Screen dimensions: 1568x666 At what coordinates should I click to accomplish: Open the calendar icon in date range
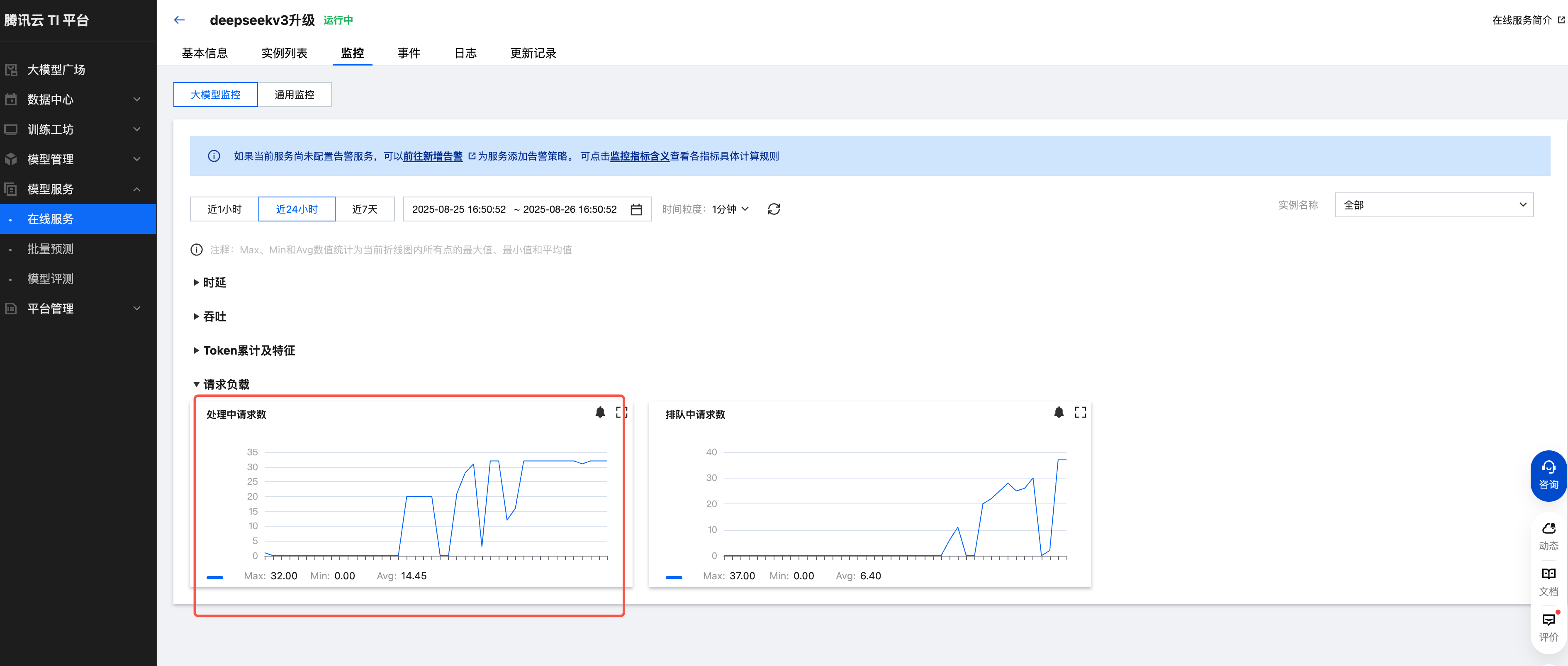[636, 209]
